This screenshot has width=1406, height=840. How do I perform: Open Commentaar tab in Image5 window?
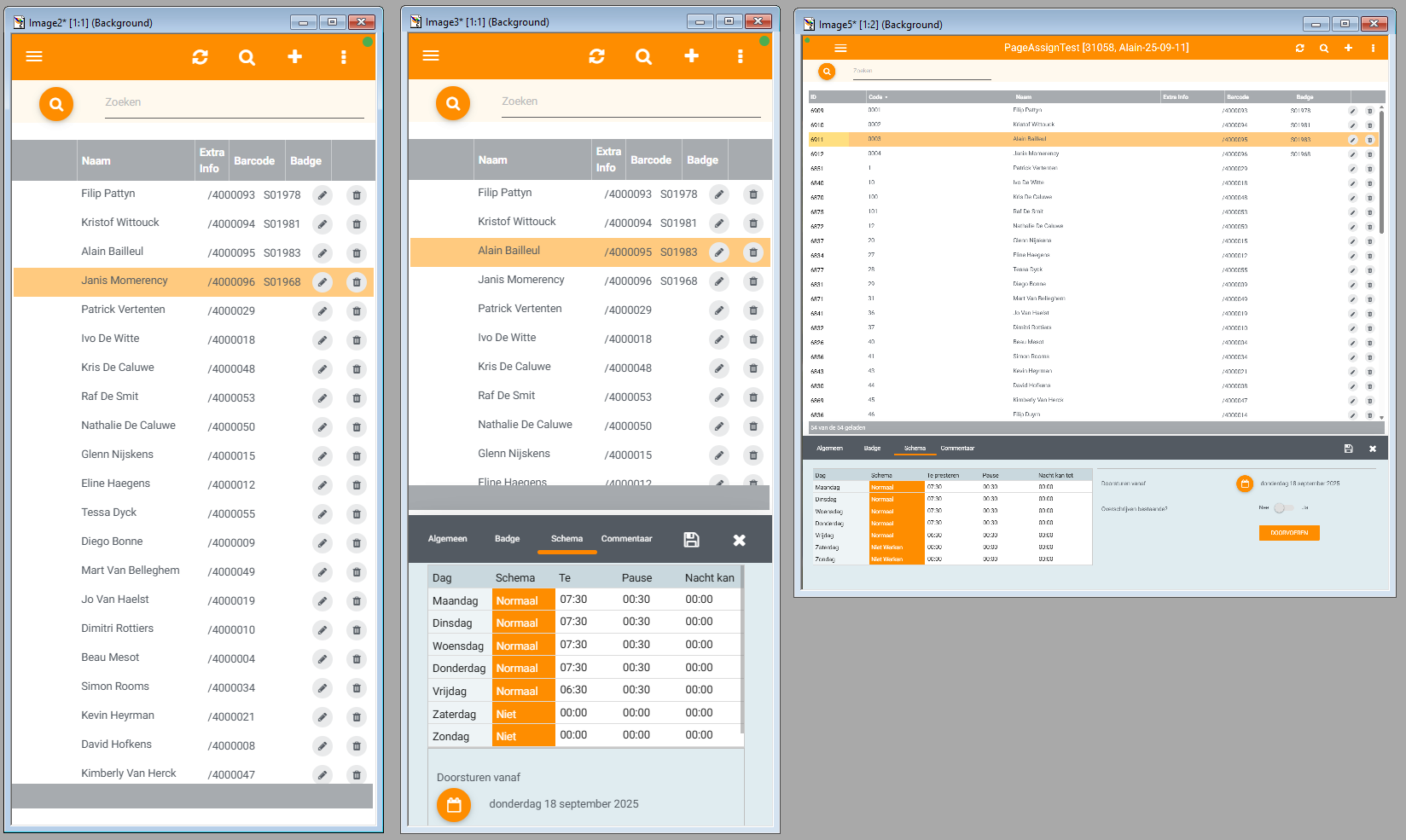[957, 449]
